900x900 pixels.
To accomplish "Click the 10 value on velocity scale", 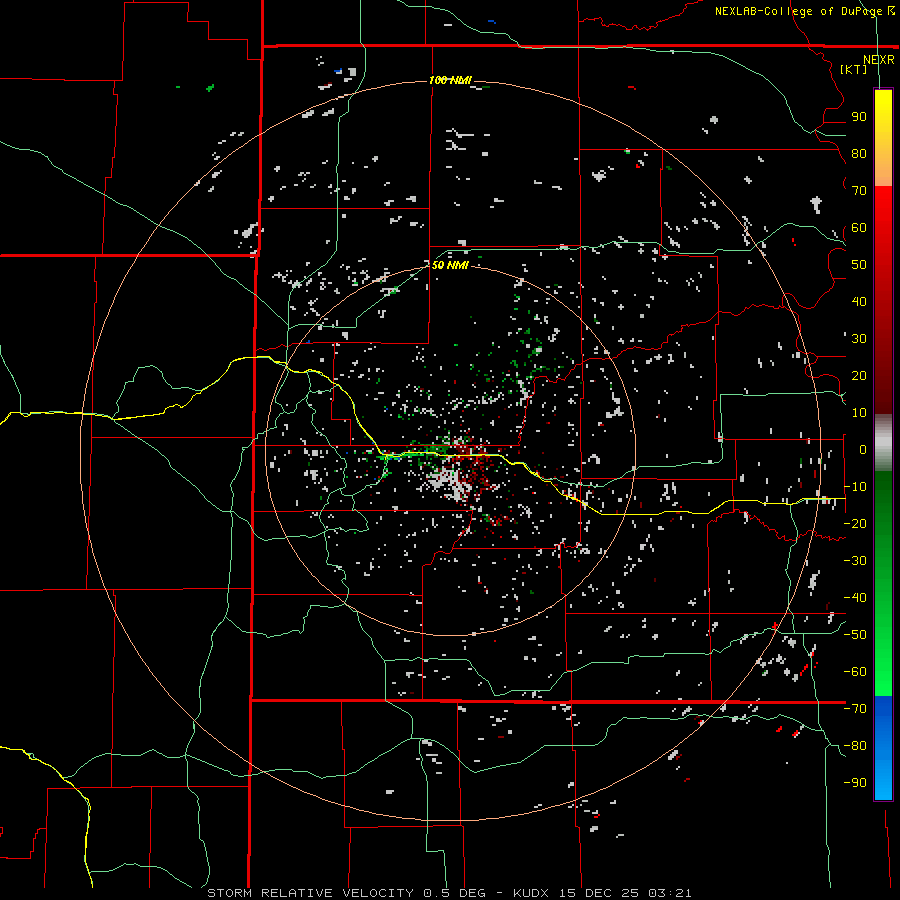I will click(859, 413).
